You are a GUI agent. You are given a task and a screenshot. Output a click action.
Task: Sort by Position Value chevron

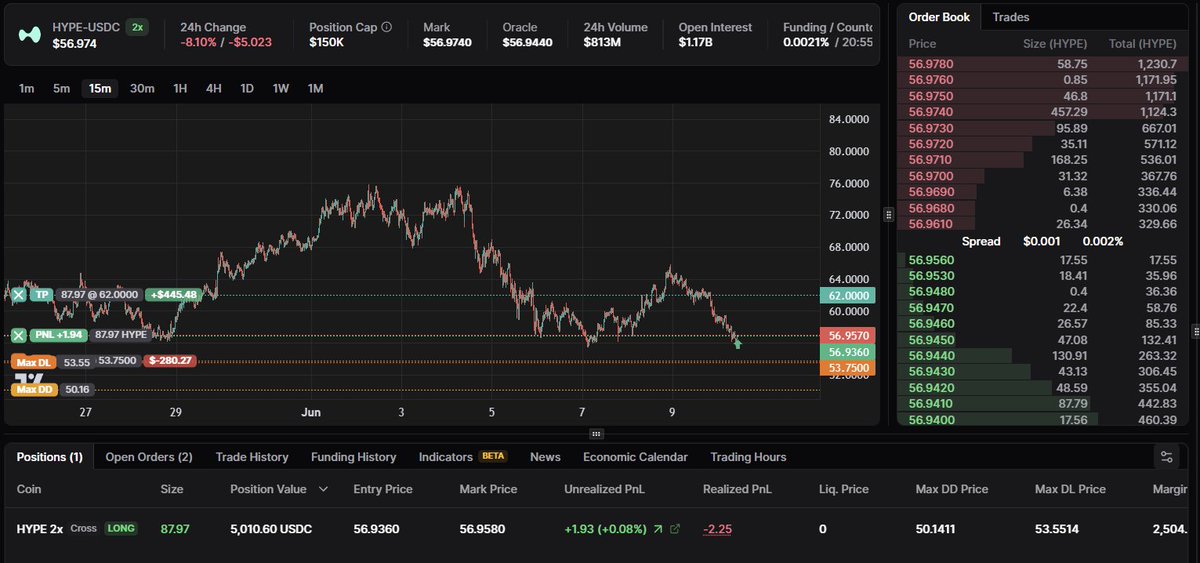(323, 489)
